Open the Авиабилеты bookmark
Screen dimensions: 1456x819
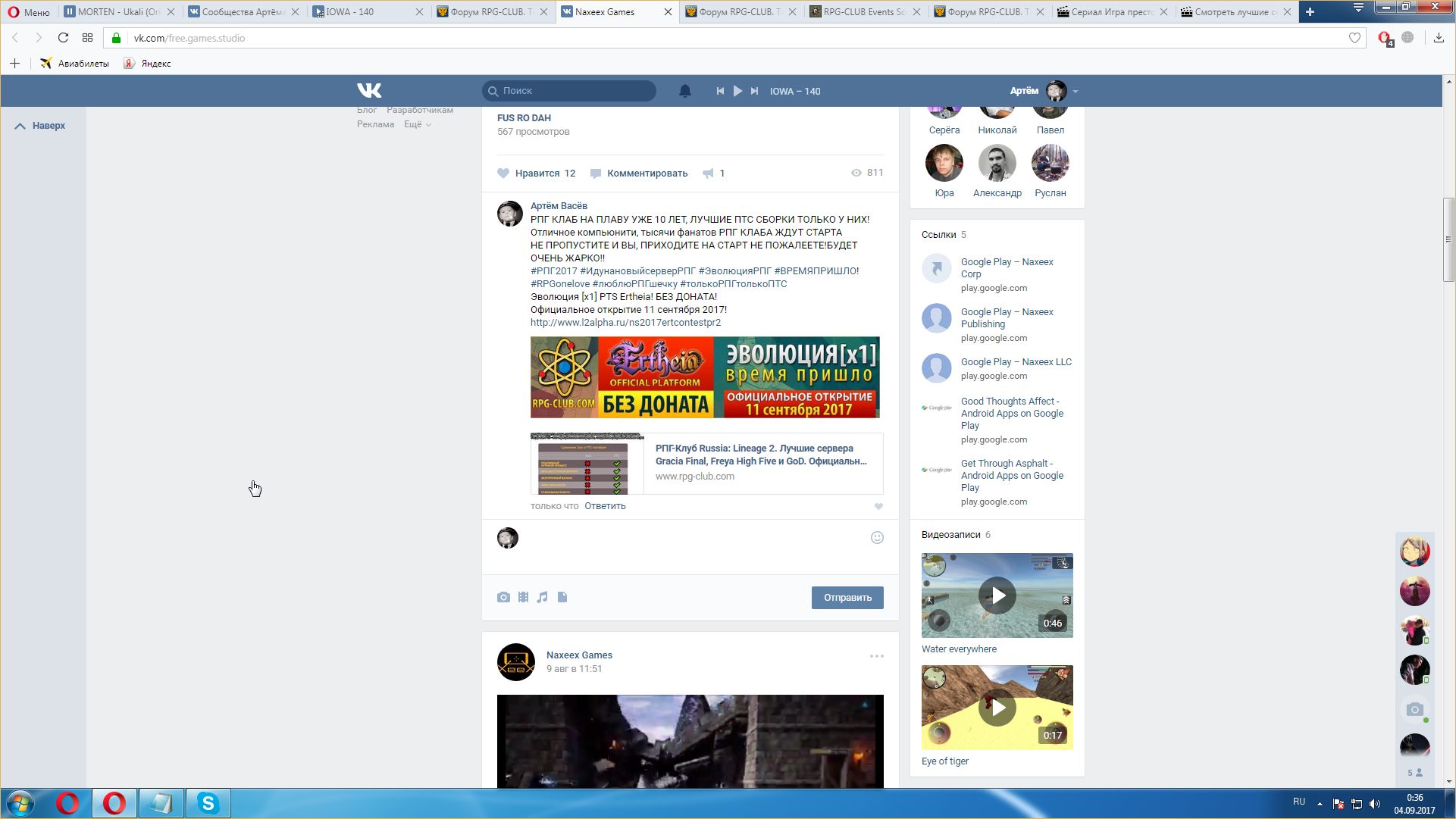click(x=74, y=64)
